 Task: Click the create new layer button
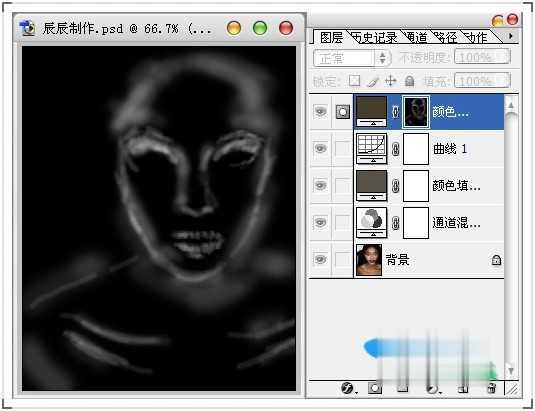click(463, 388)
